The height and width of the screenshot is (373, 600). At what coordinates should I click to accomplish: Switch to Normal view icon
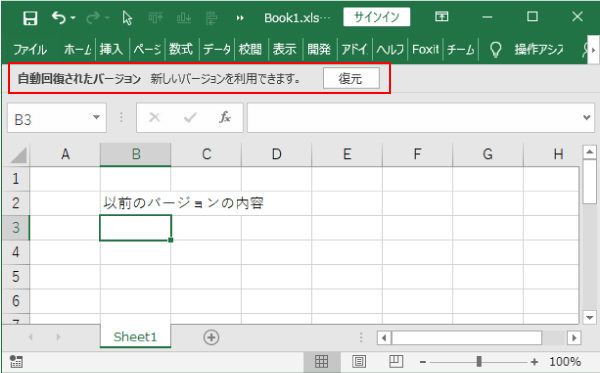321,361
